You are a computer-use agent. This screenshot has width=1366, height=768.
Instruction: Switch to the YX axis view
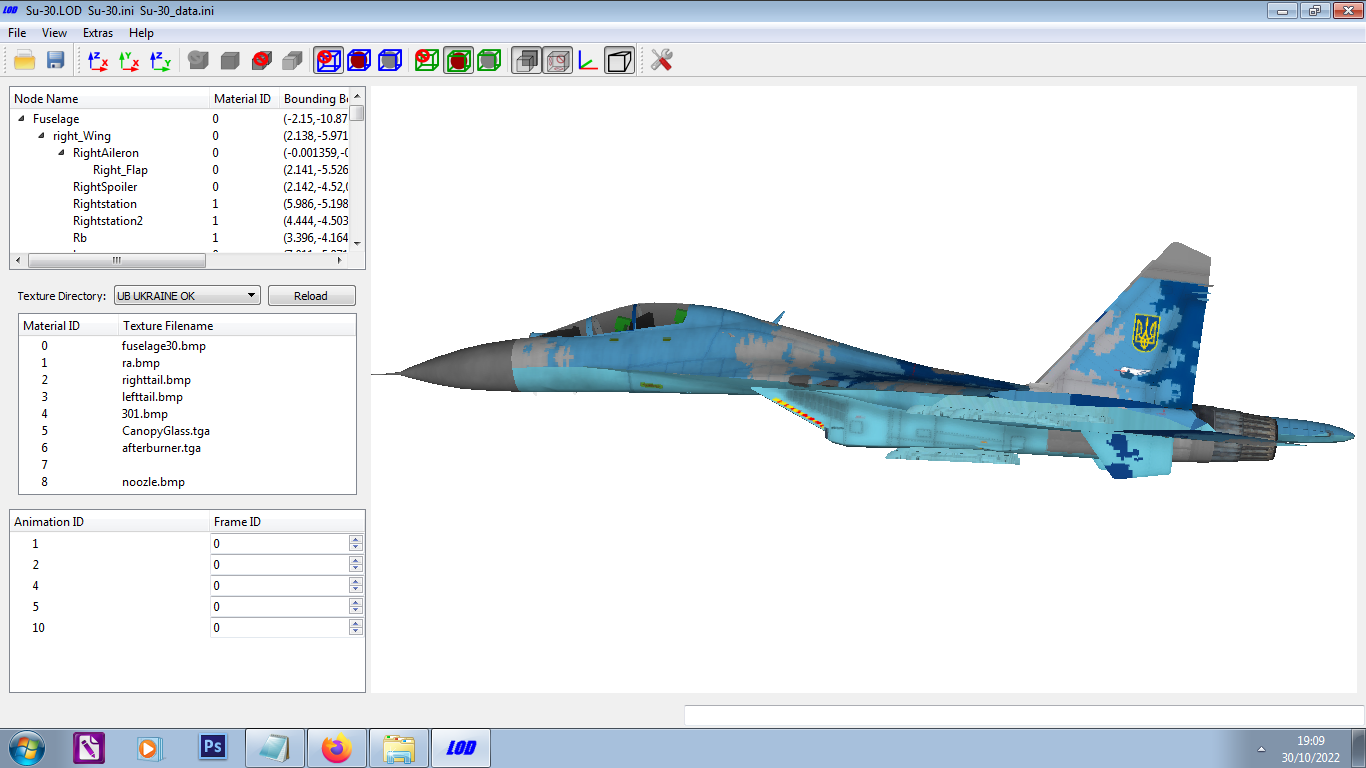click(x=129, y=60)
